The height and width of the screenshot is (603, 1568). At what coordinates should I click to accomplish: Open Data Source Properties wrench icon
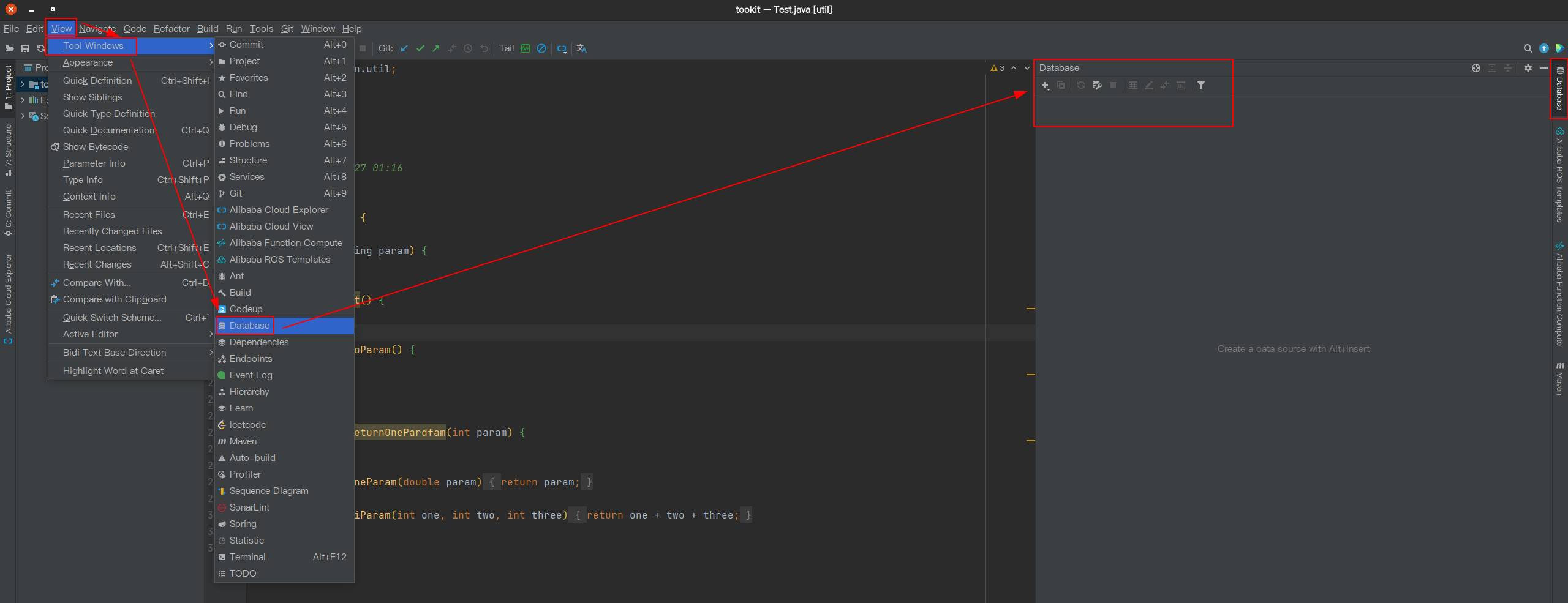(1097, 85)
